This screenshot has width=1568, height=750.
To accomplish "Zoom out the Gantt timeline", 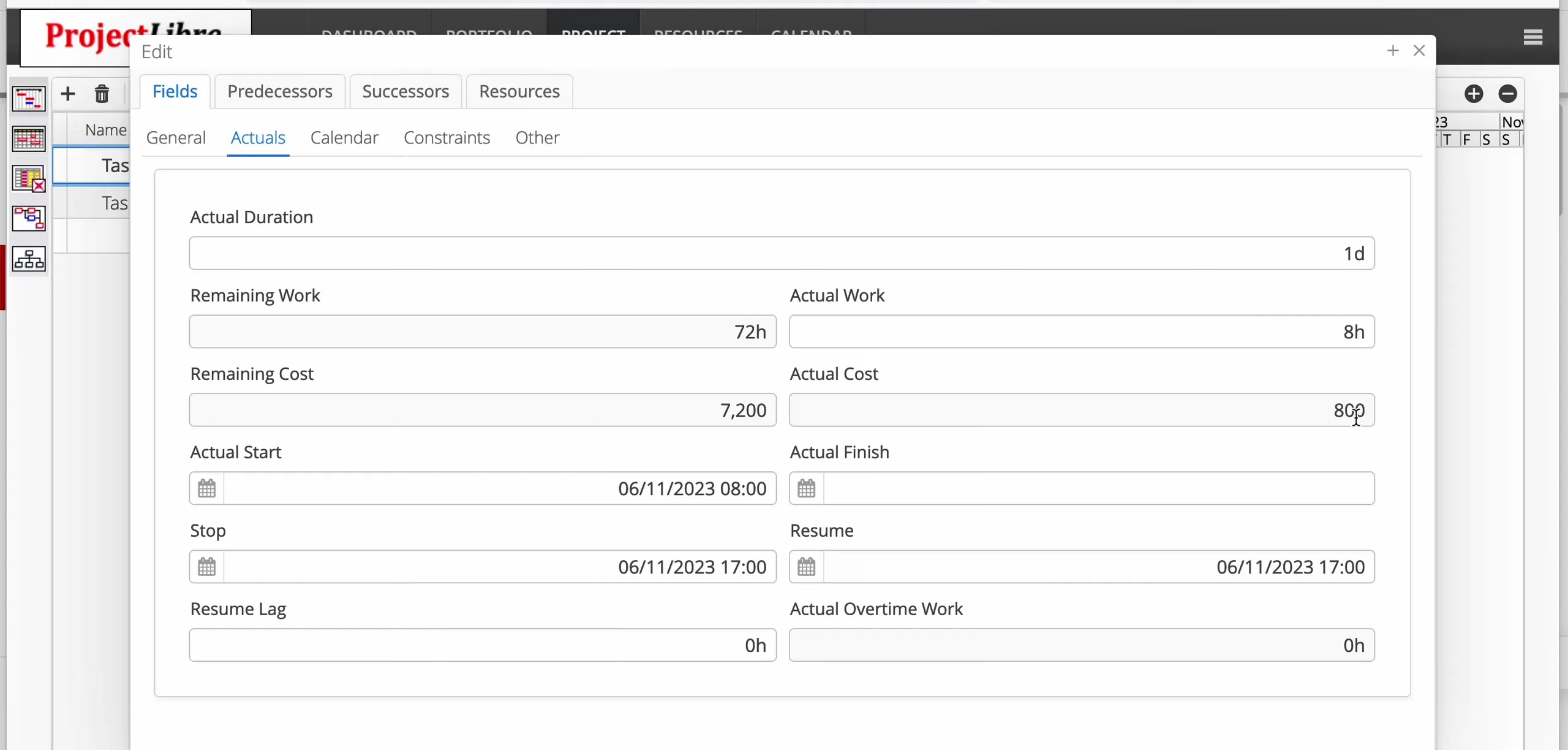I will click(x=1507, y=94).
